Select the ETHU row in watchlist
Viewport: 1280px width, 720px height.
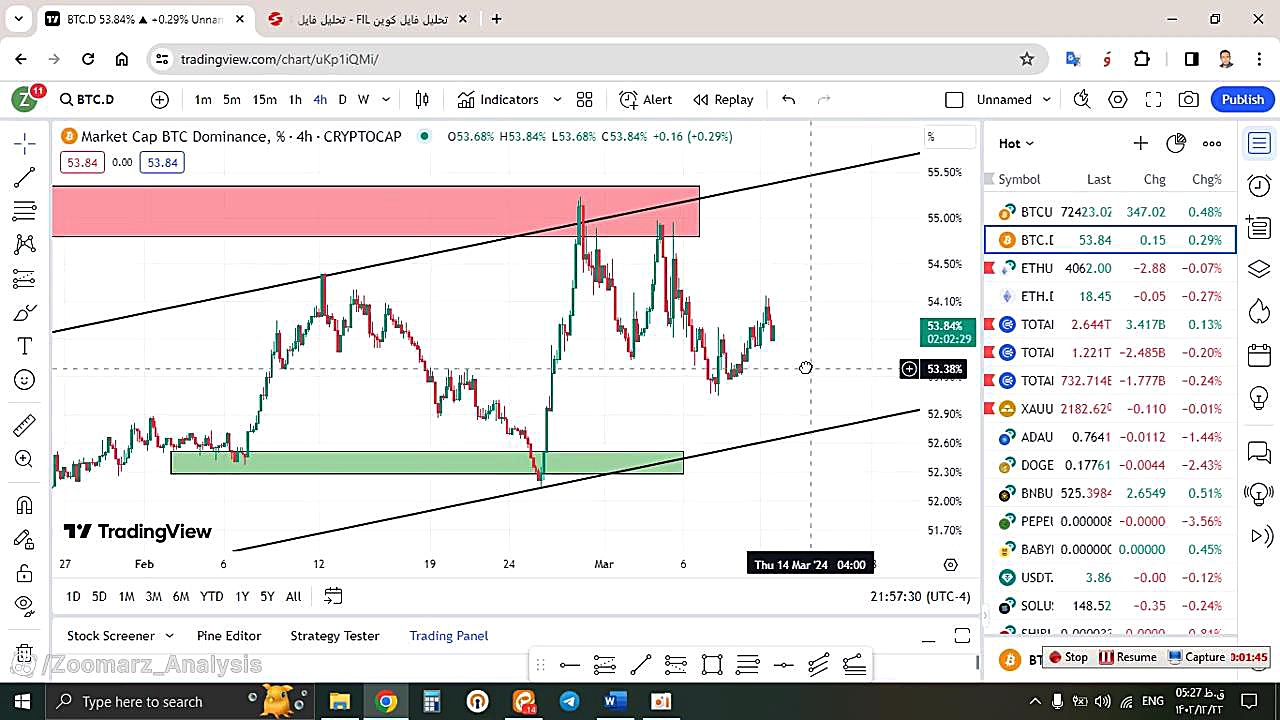click(x=1110, y=268)
